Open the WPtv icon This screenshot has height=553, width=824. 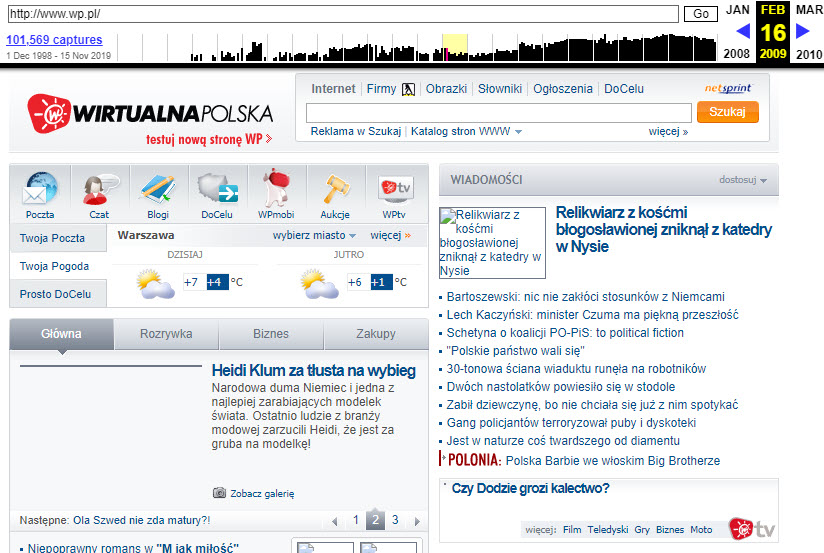tap(395, 189)
